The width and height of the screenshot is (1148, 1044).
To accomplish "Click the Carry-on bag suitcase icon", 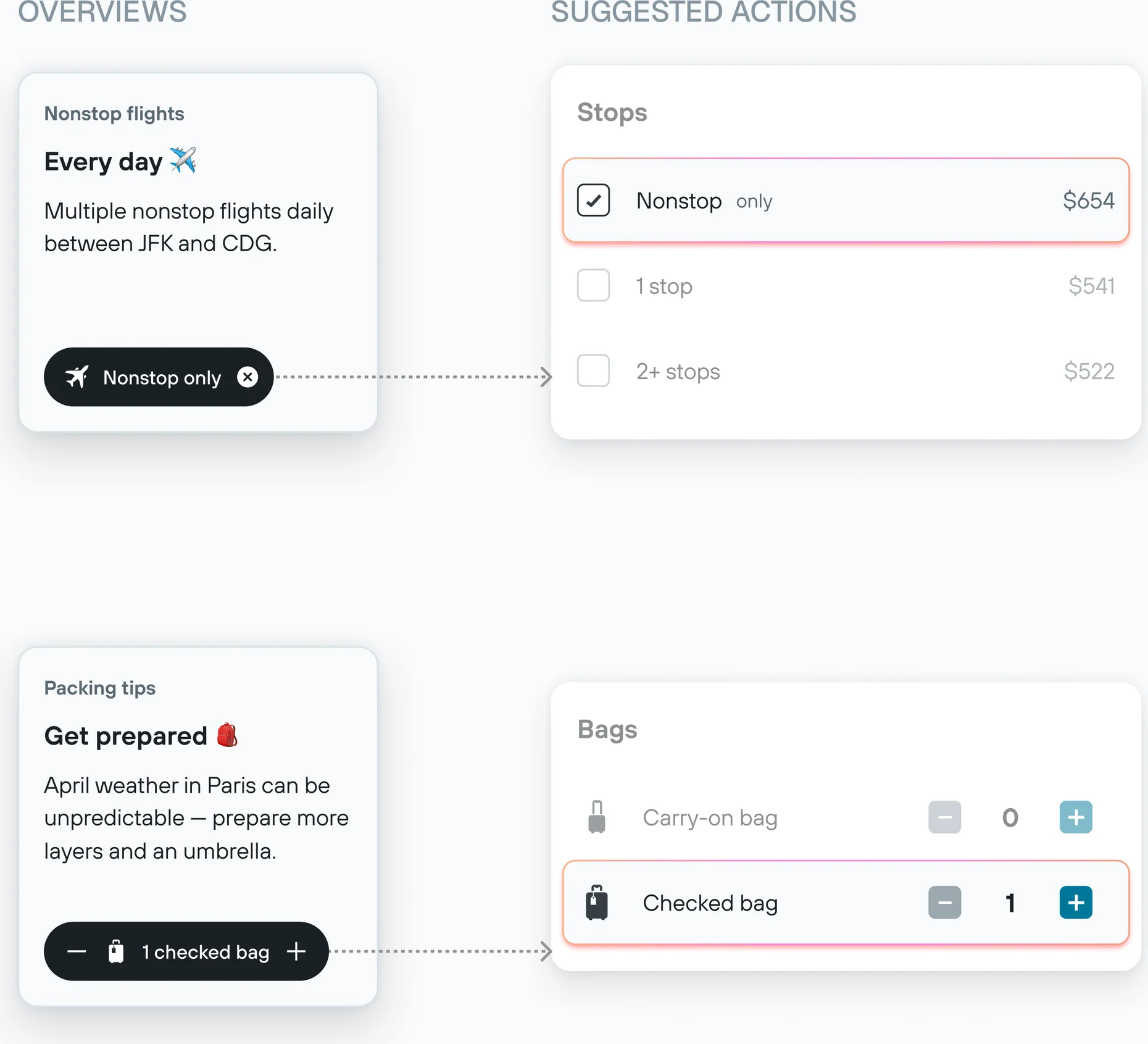I will point(597,817).
